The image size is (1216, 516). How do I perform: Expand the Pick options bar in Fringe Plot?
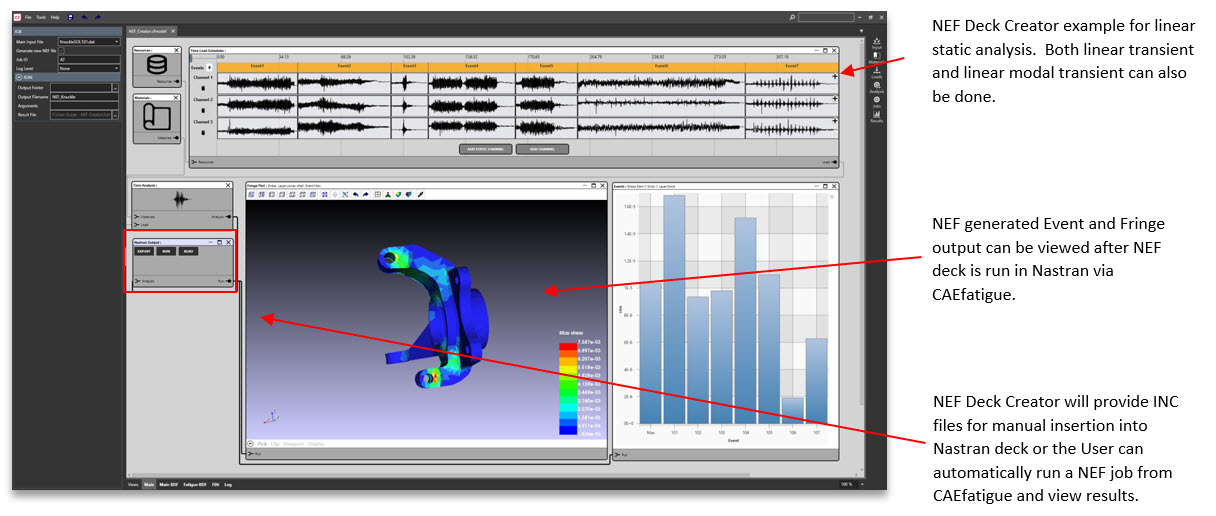click(x=250, y=443)
